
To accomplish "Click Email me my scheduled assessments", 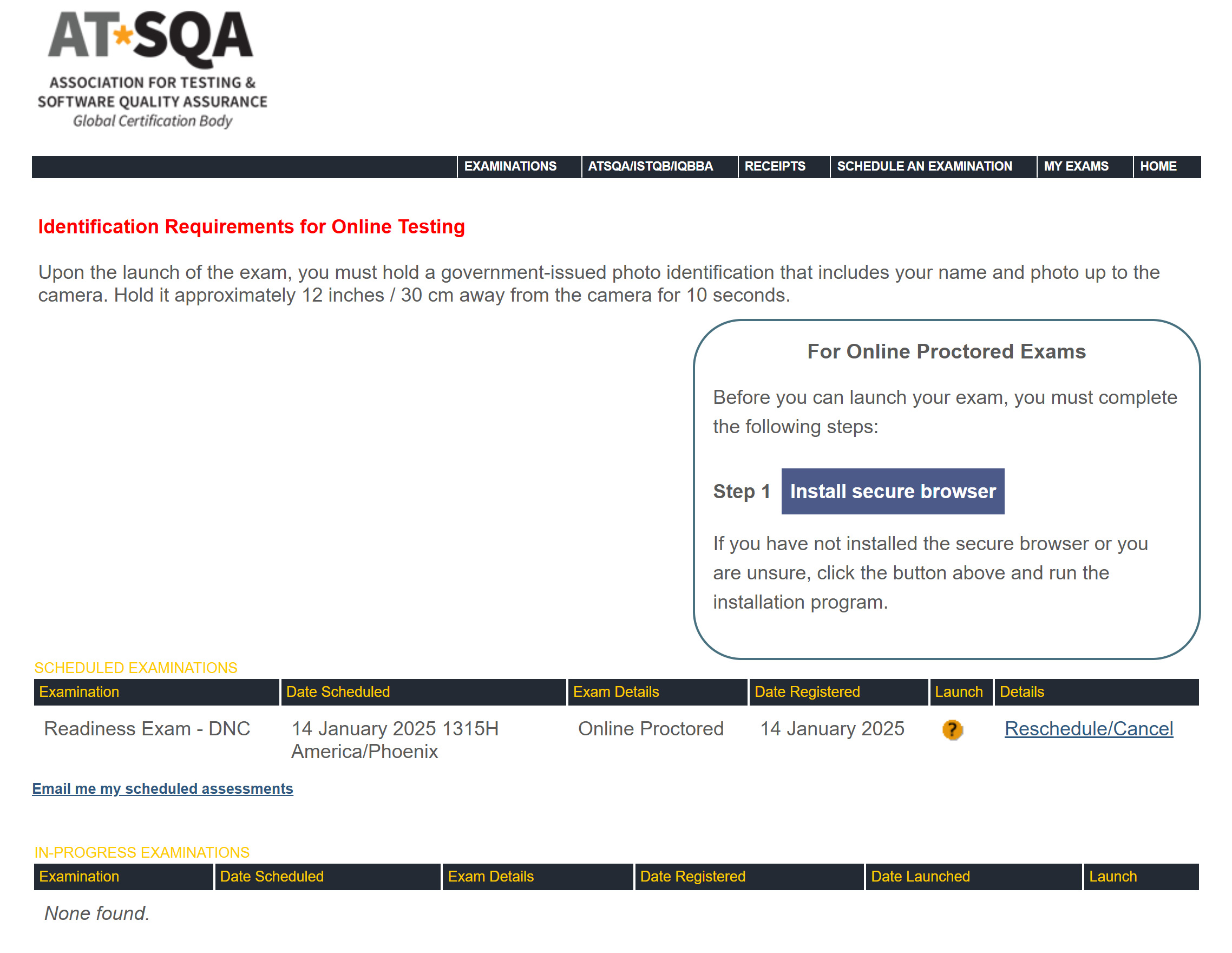I will 162,788.
